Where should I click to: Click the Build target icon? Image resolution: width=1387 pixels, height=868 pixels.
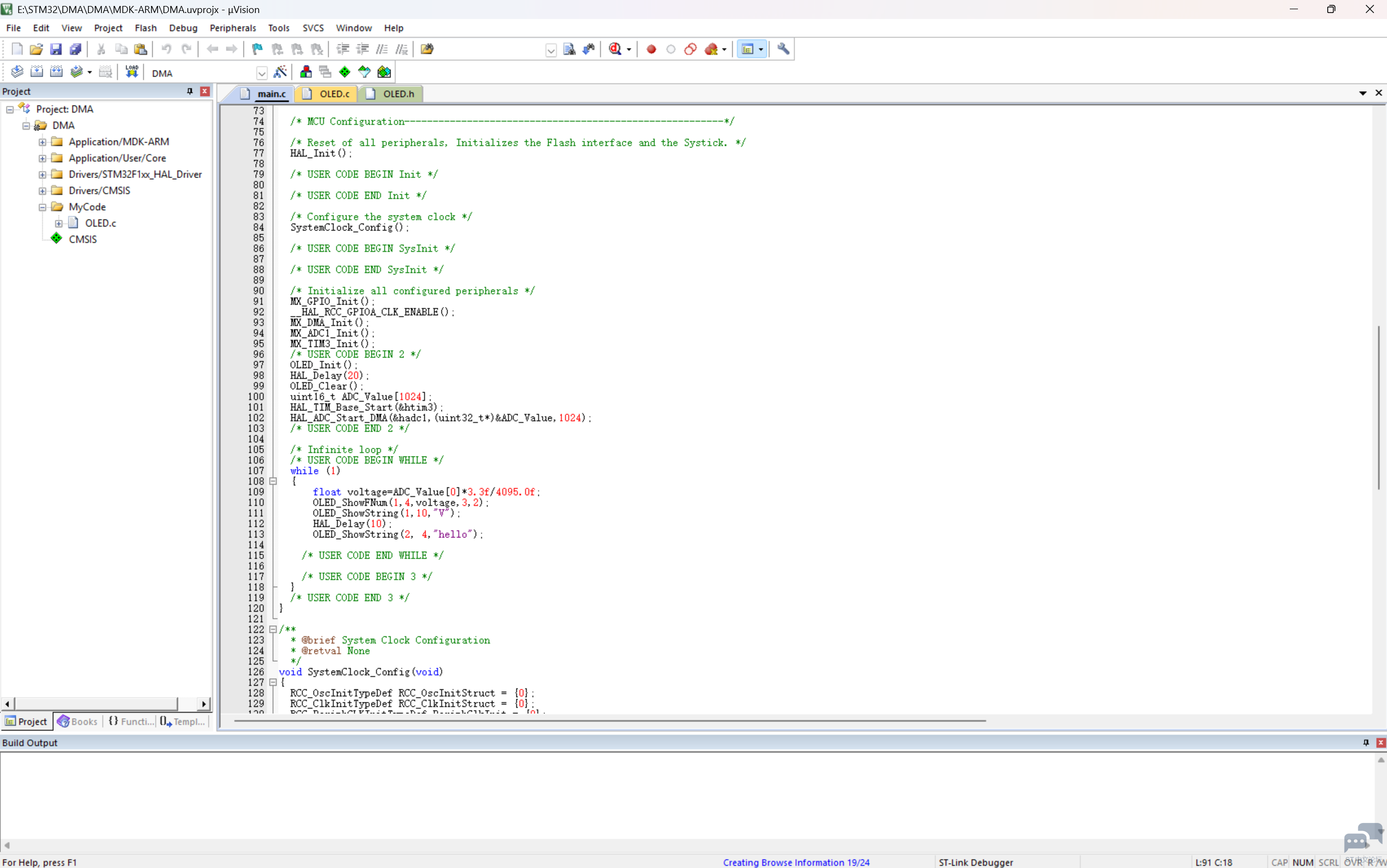coord(37,72)
